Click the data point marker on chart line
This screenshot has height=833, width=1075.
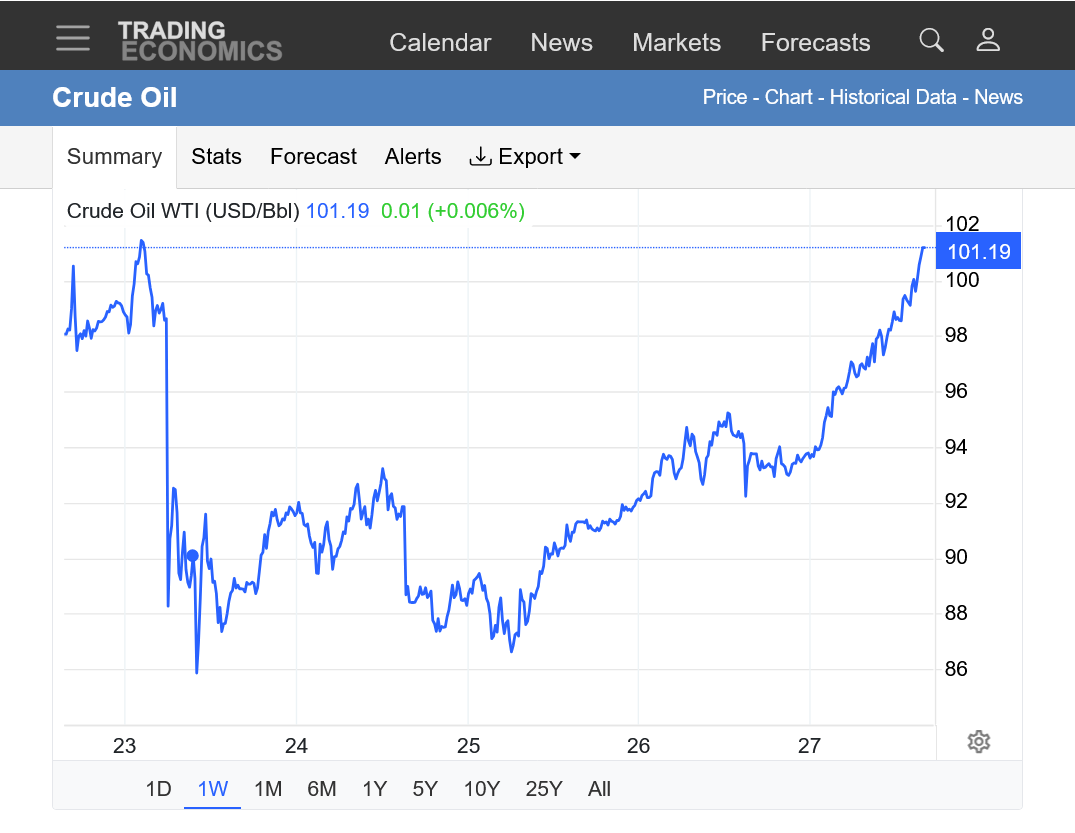[x=193, y=556]
